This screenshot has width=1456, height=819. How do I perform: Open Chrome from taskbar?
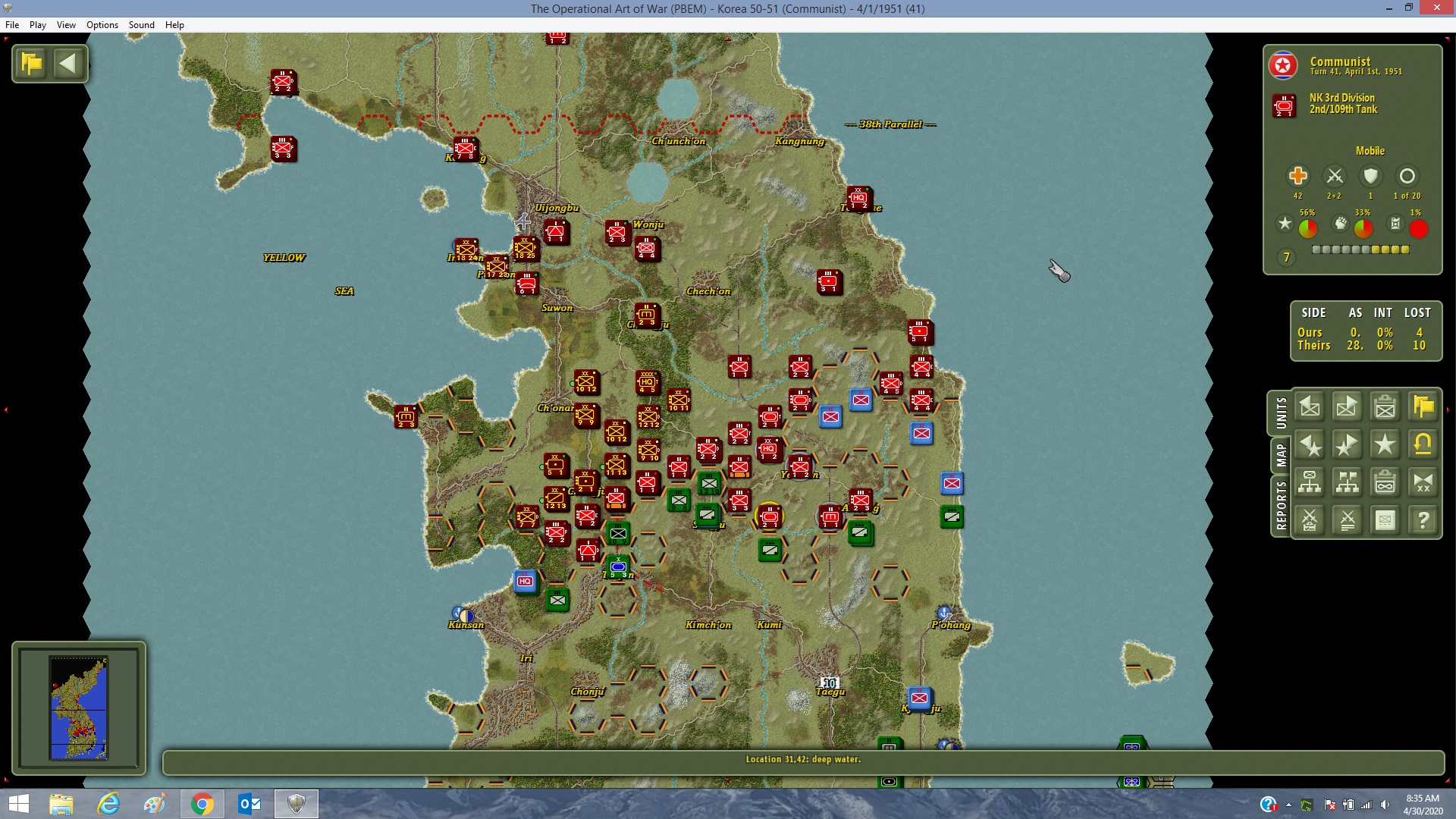(x=202, y=804)
